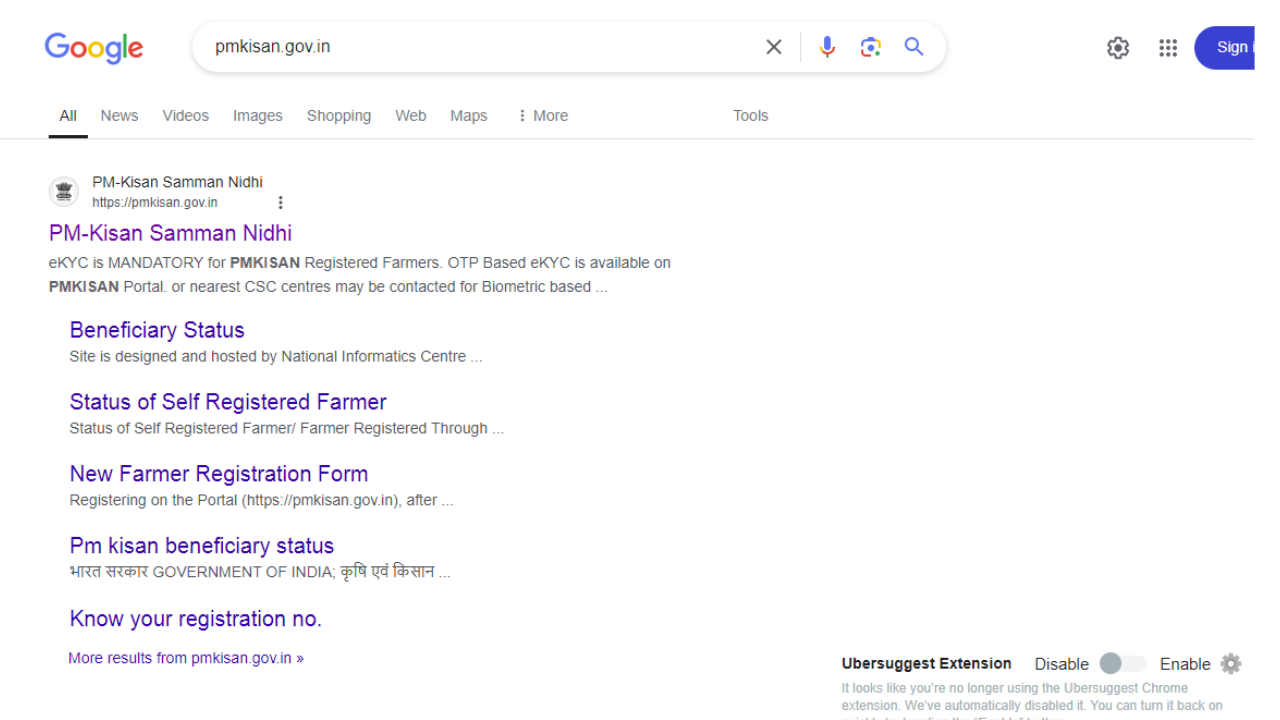Open PM-Kisan result three-dot options
1280x720 pixels.
[280, 203]
